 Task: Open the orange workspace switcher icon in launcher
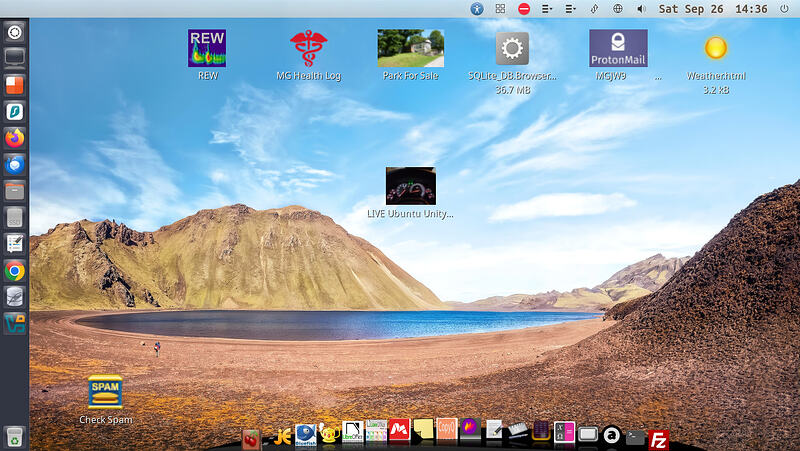click(x=14, y=85)
